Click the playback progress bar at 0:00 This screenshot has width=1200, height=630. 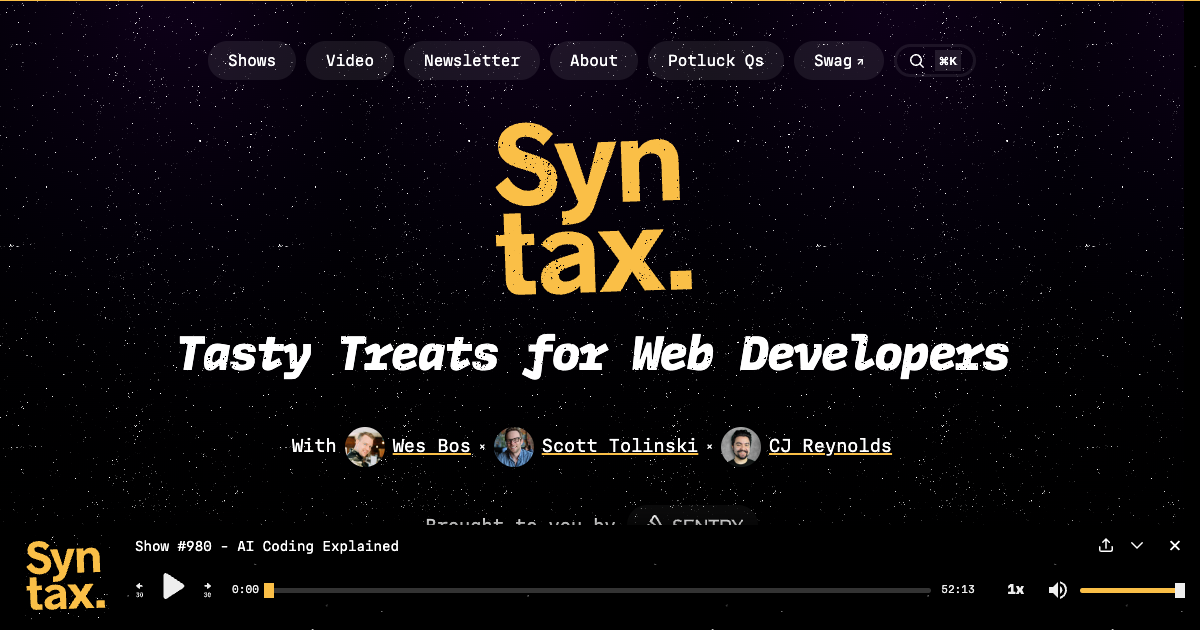pos(268,590)
